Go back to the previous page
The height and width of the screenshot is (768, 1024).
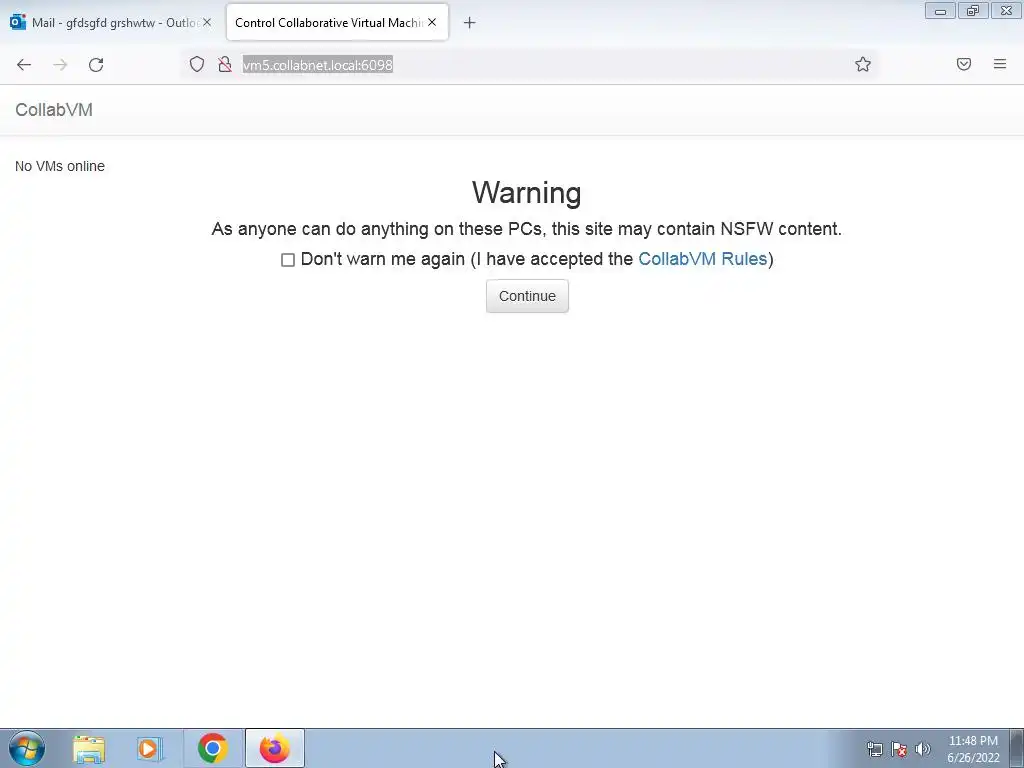[24, 65]
